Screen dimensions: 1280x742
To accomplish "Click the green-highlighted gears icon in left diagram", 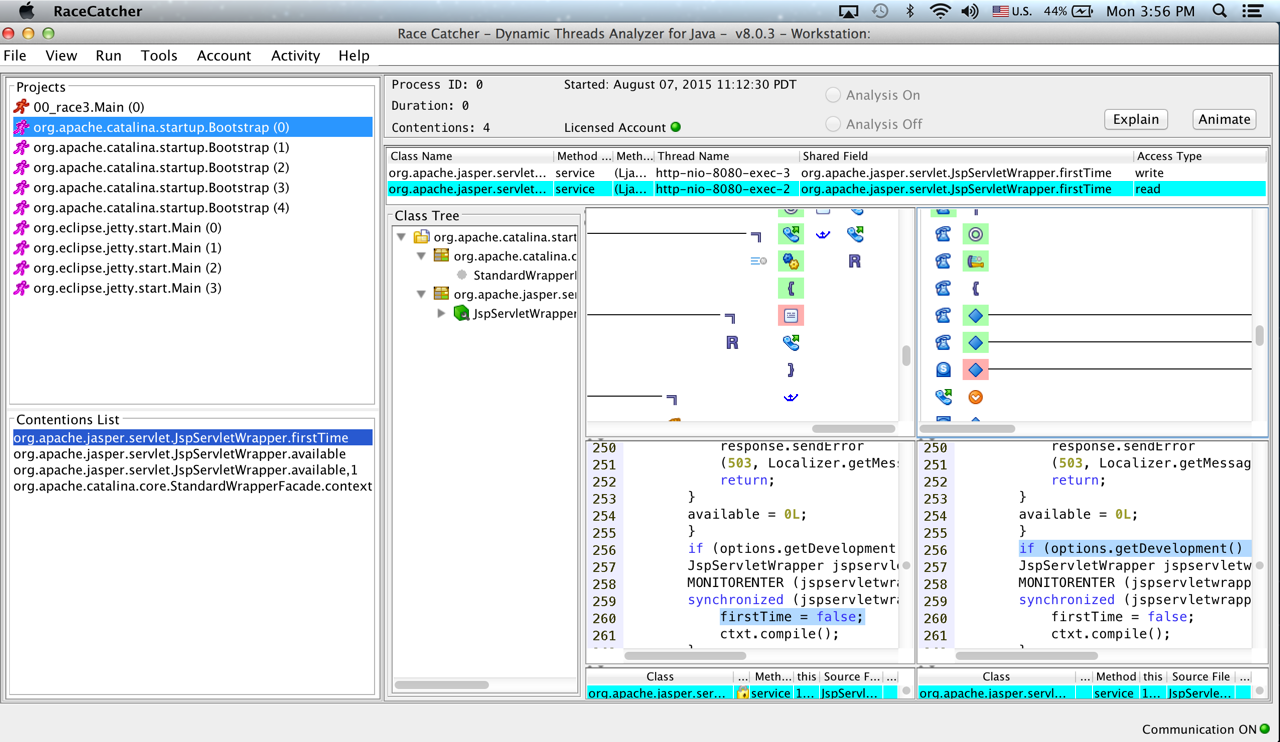I will (x=790, y=261).
